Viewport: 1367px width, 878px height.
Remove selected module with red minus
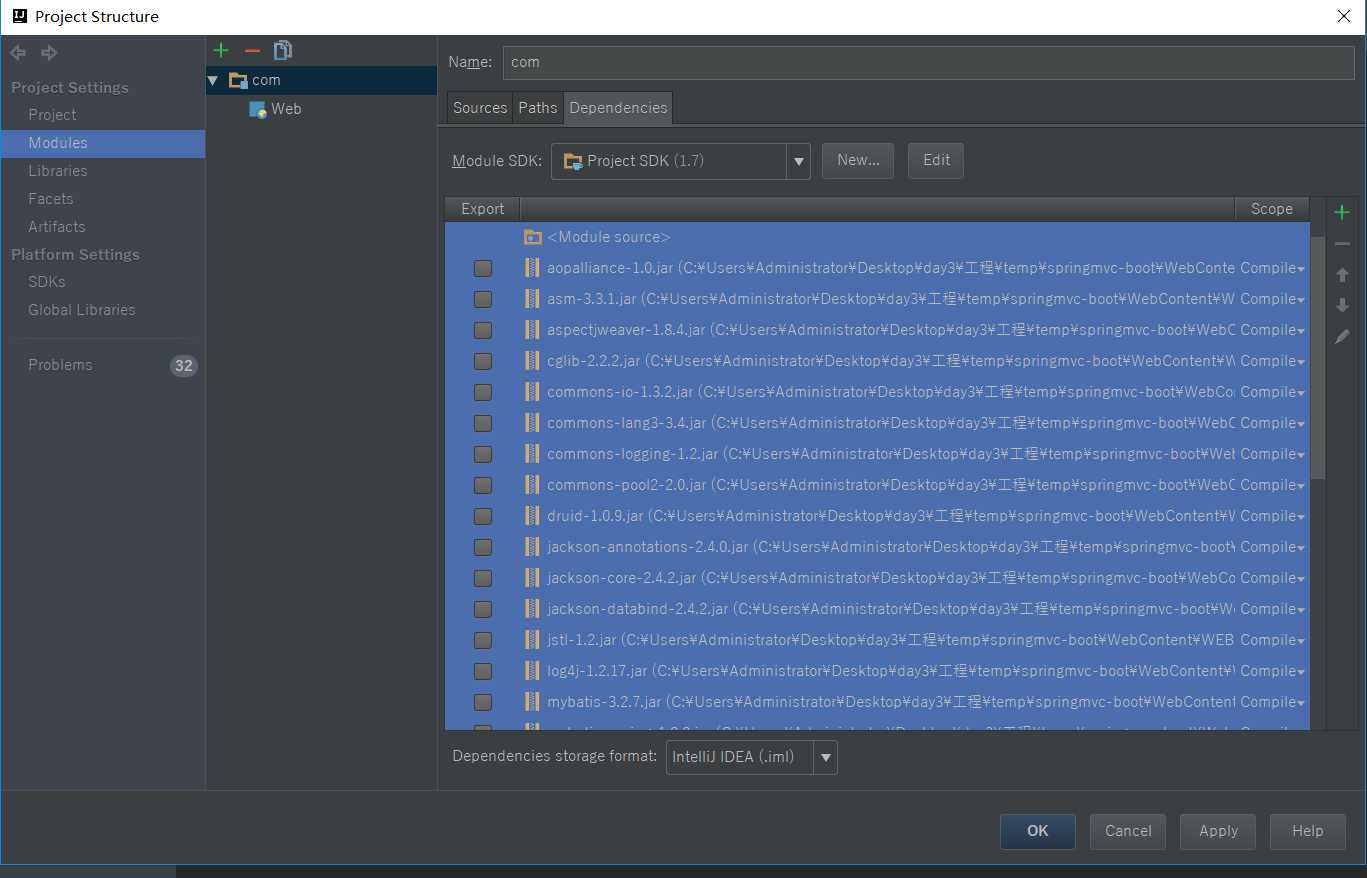tap(252, 50)
